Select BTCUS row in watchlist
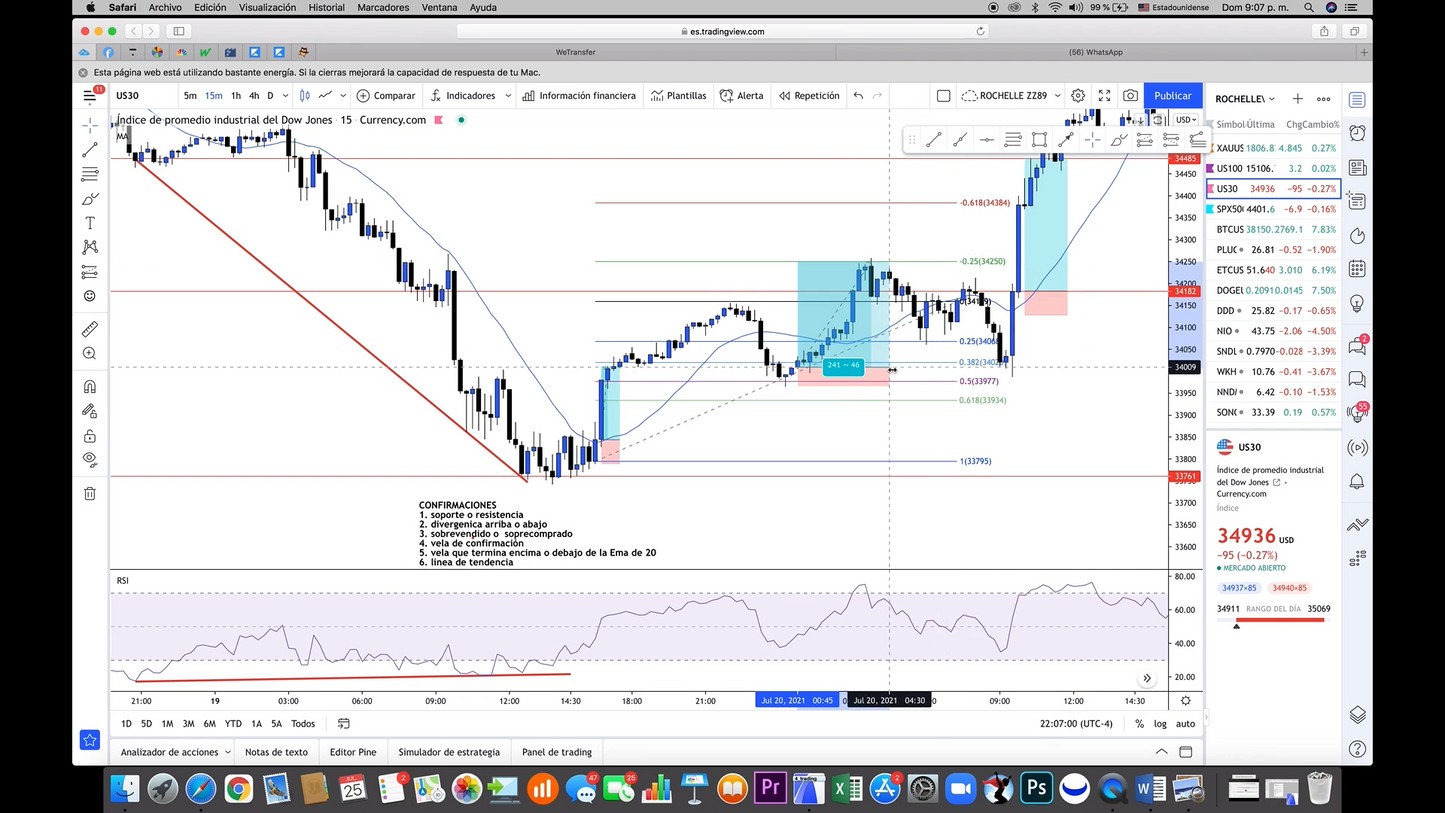The image size is (1445, 813). (x=1273, y=229)
